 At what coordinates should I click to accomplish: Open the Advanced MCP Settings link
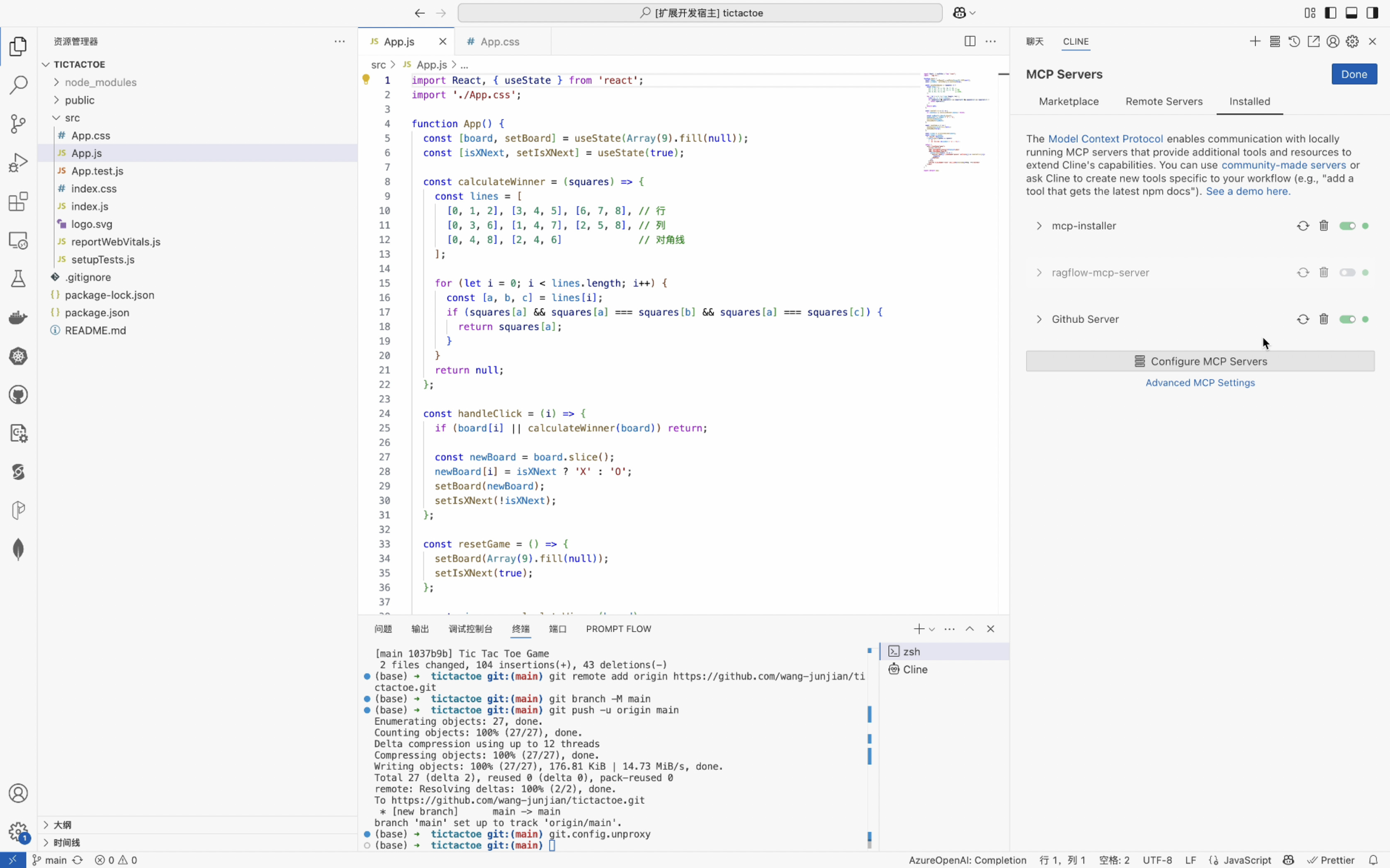pyautogui.click(x=1199, y=383)
